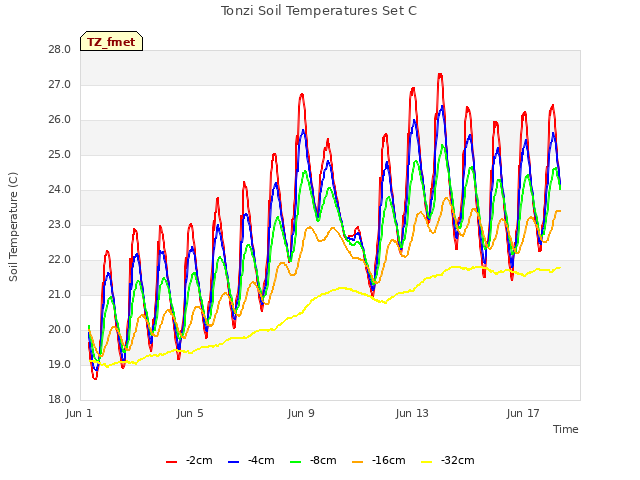Screen dimensions: 640x480
Task: Click the Jun 17 x-axis tick label
Action: [523, 413]
